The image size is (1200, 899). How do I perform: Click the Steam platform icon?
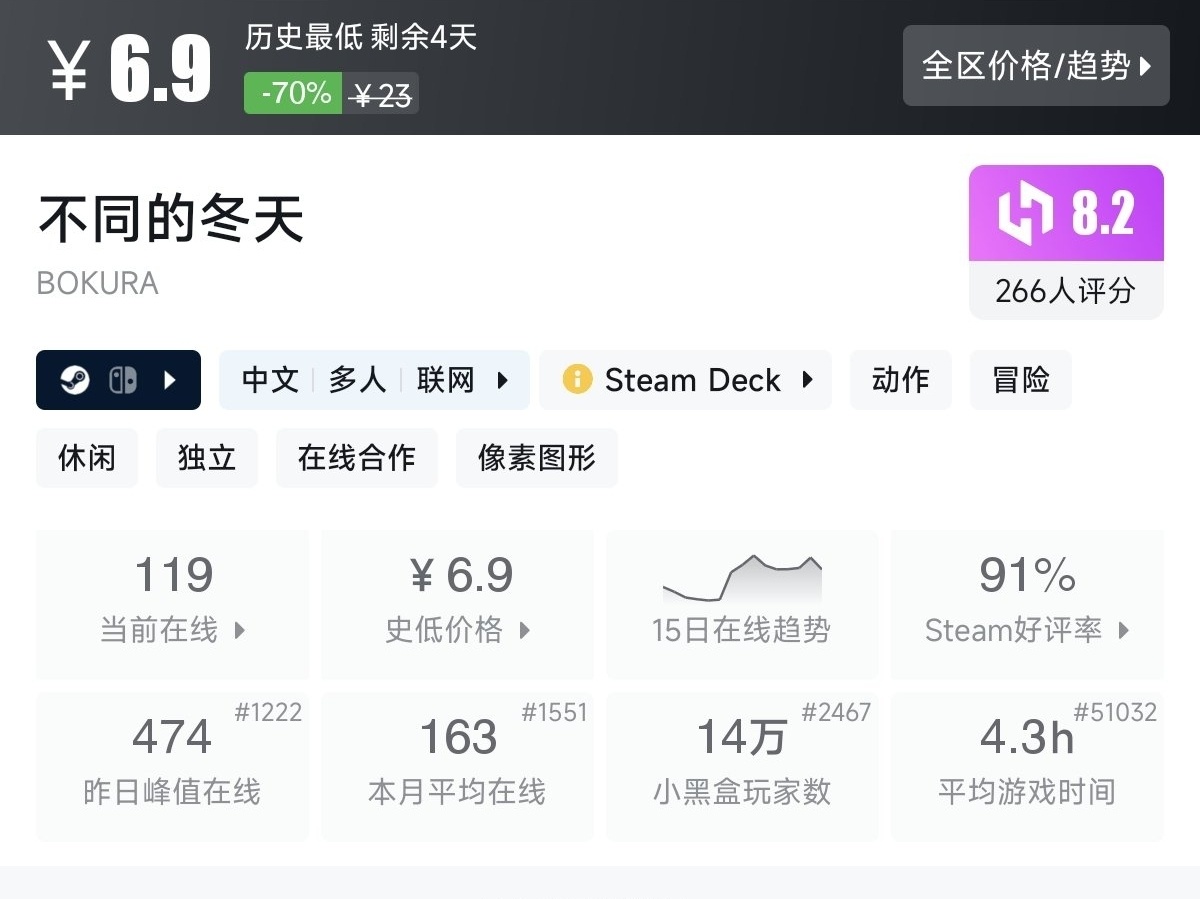tap(75, 380)
